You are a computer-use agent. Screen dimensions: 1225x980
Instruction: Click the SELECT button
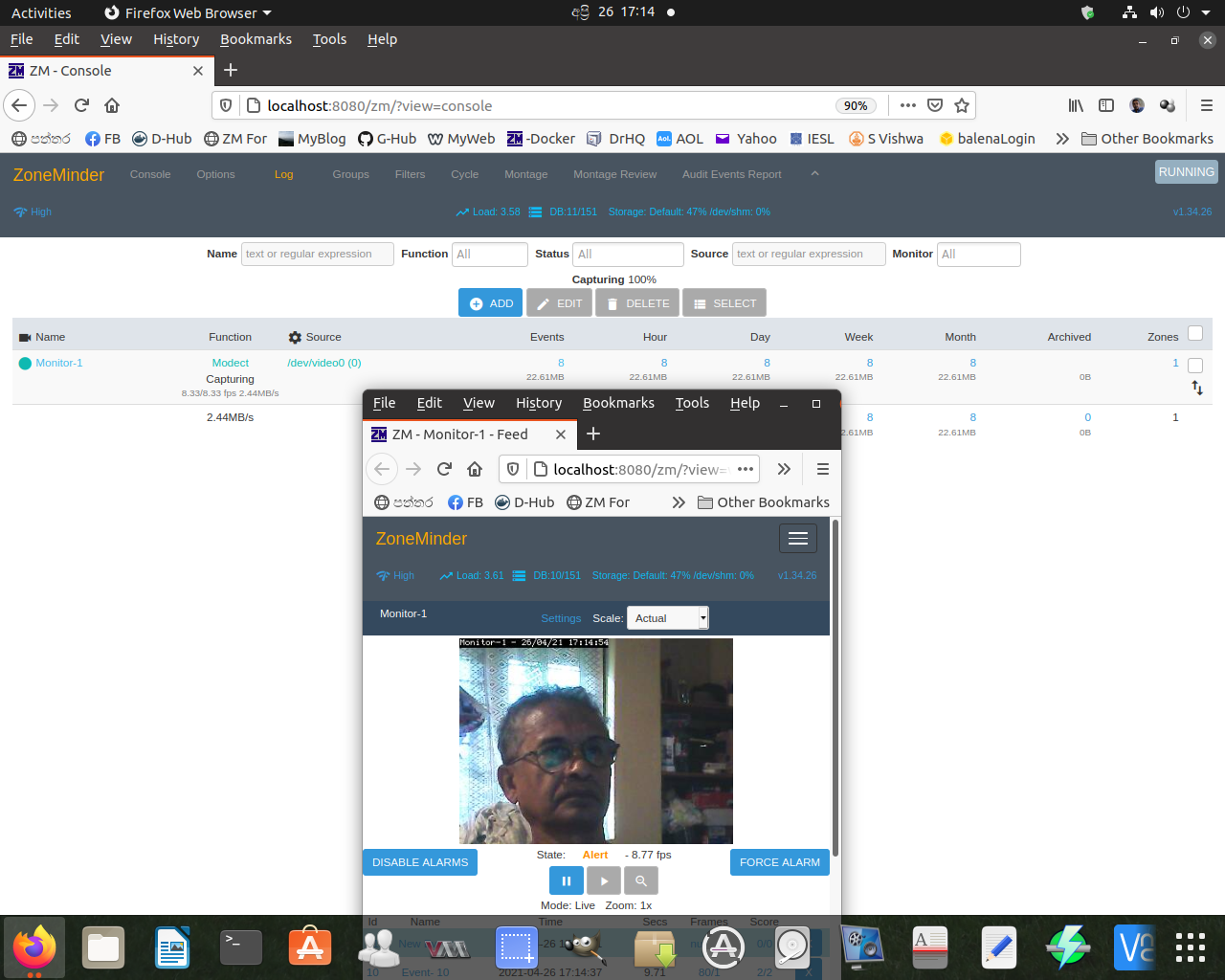[724, 303]
